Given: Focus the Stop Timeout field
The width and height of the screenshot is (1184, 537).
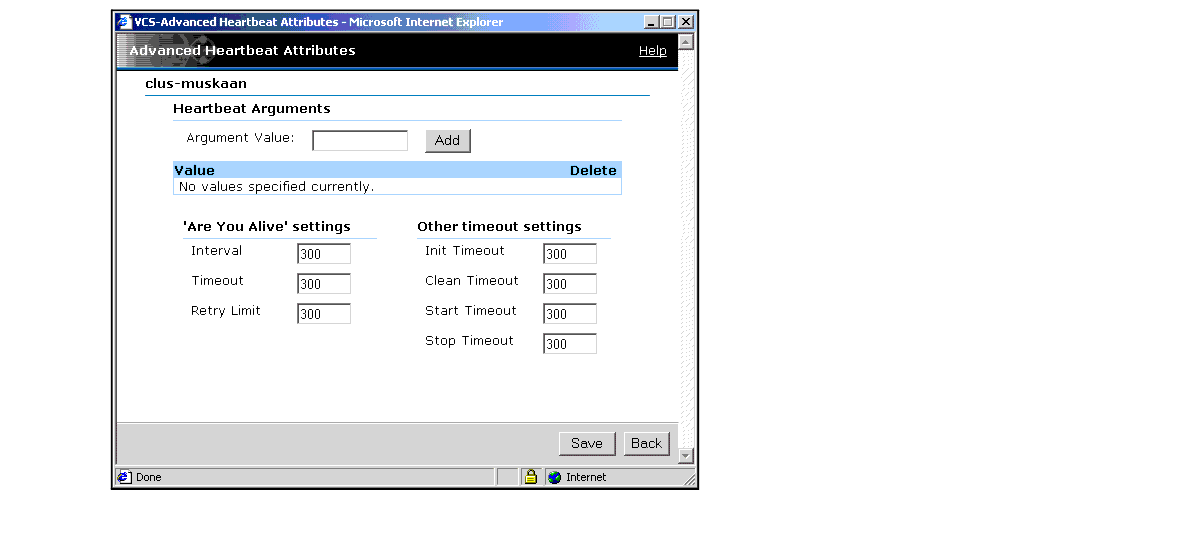Looking at the screenshot, I should (570, 344).
